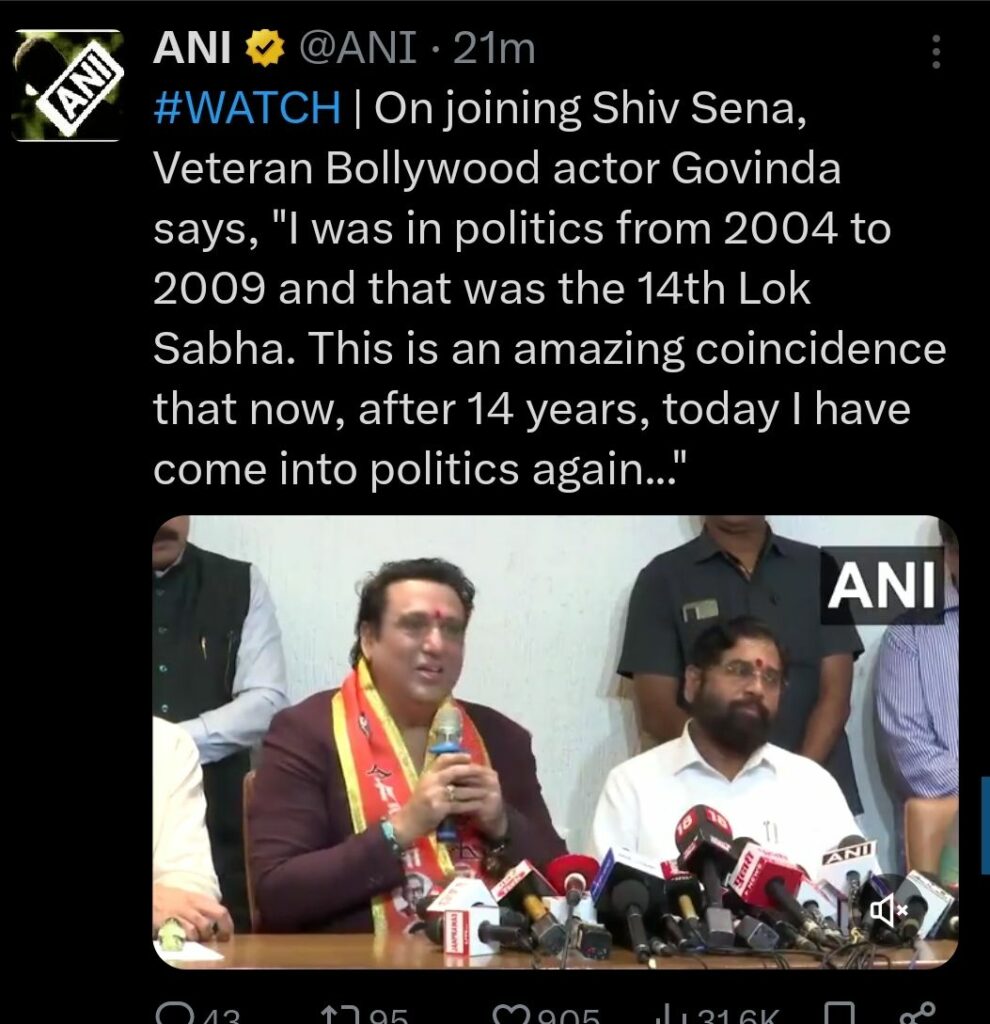Viewport: 990px width, 1024px height.
Task: Click the gold verified badge next to ANI
Action: click(x=266, y=48)
